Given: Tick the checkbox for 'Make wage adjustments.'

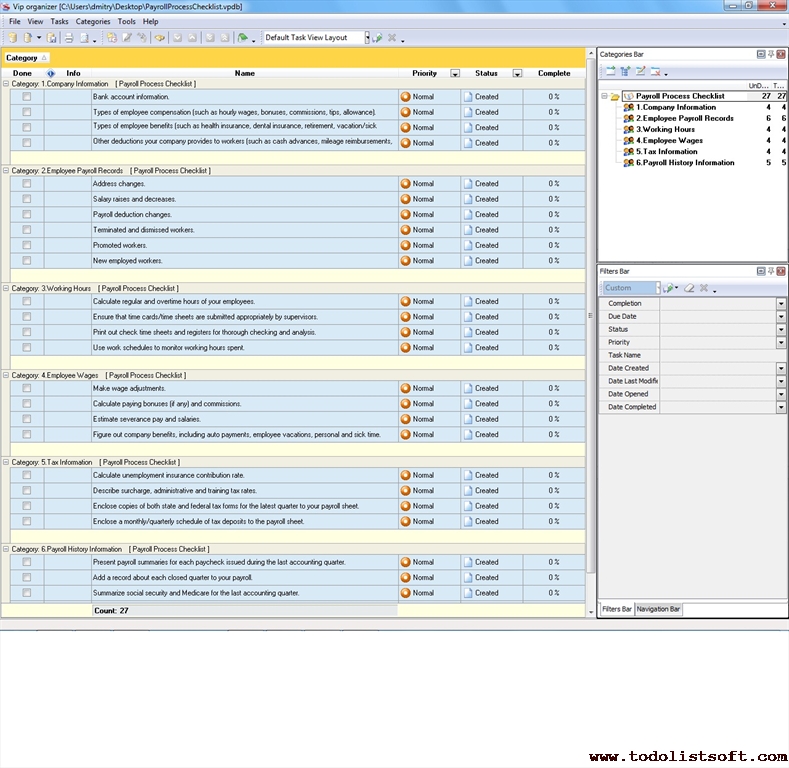Looking at the screenshot, I should click(x=27, y=388).
